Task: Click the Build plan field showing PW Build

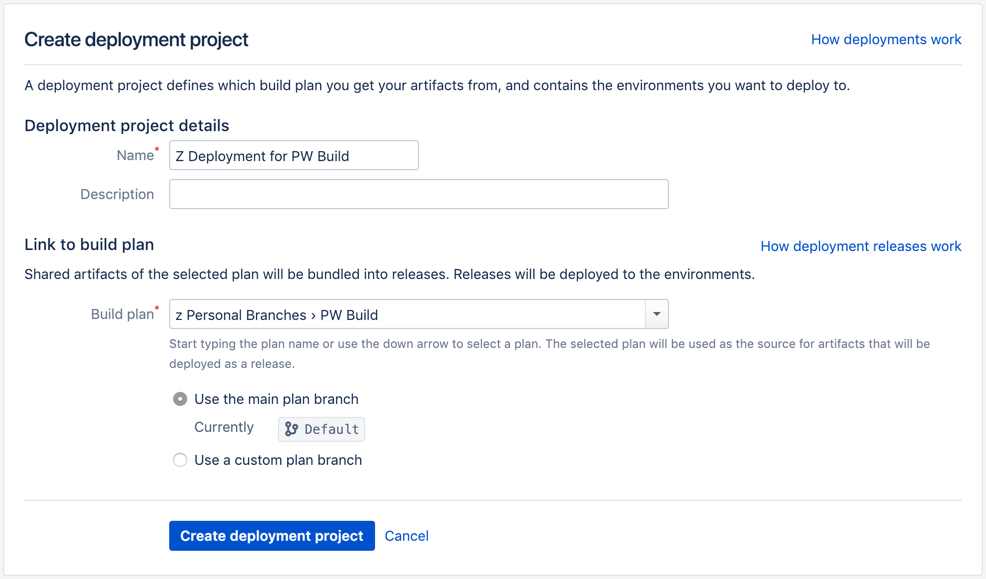Action: pos(407,314)
